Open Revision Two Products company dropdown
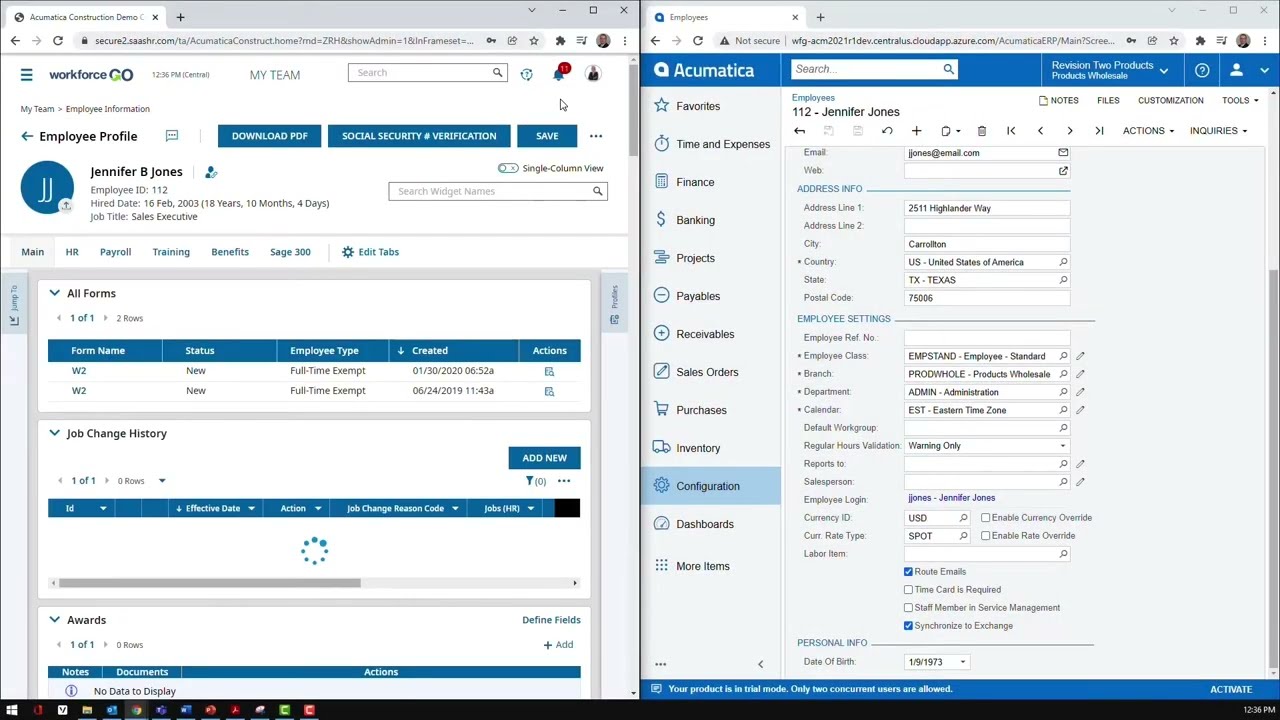Viewport: 1280px width, 720px height. point(1109,70)
